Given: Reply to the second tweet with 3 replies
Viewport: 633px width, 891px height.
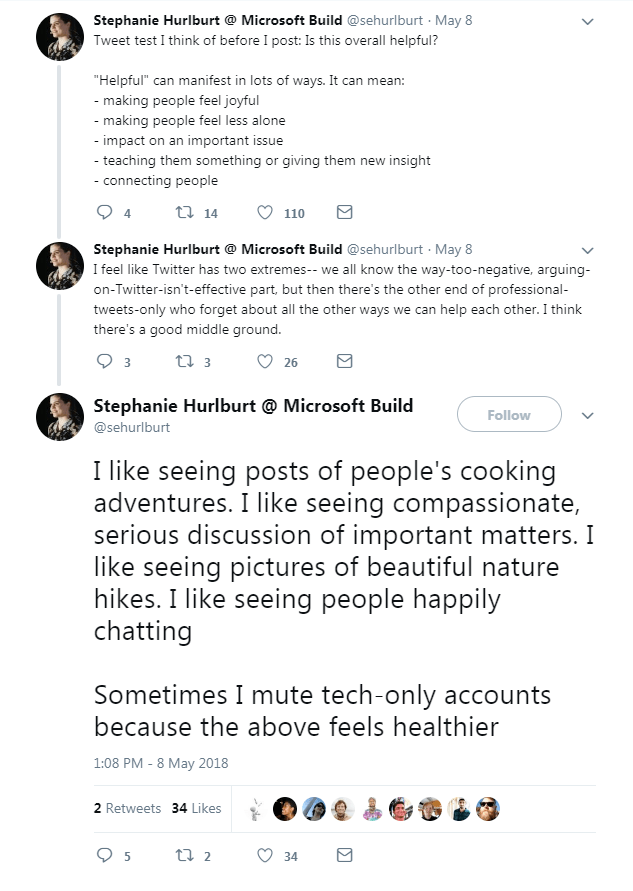Looking at the screenshot, I should point(105,362).
